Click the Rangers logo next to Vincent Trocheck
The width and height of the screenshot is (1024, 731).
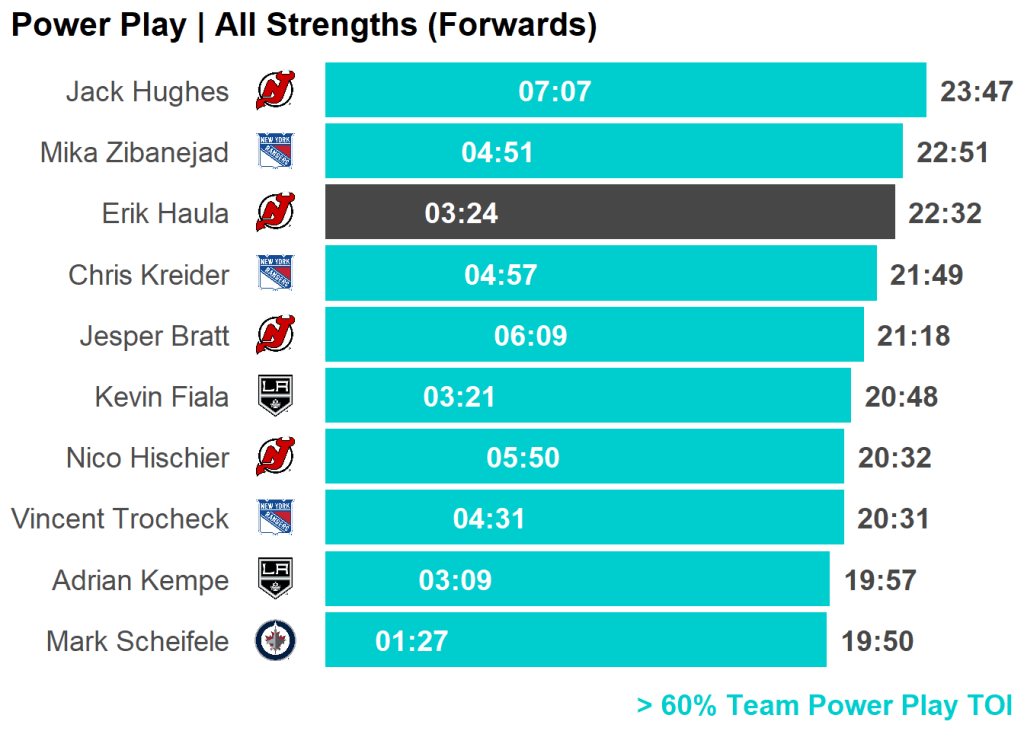tap(275, 518)
